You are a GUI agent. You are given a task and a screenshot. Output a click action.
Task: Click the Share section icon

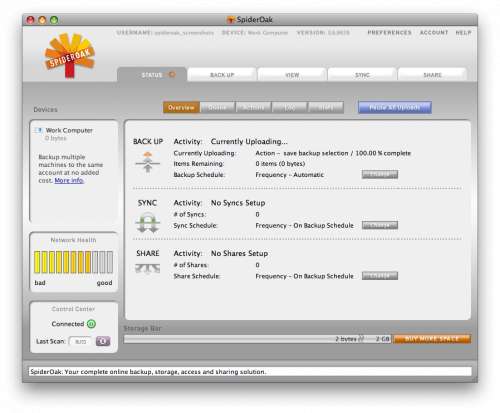coord(148,269)
